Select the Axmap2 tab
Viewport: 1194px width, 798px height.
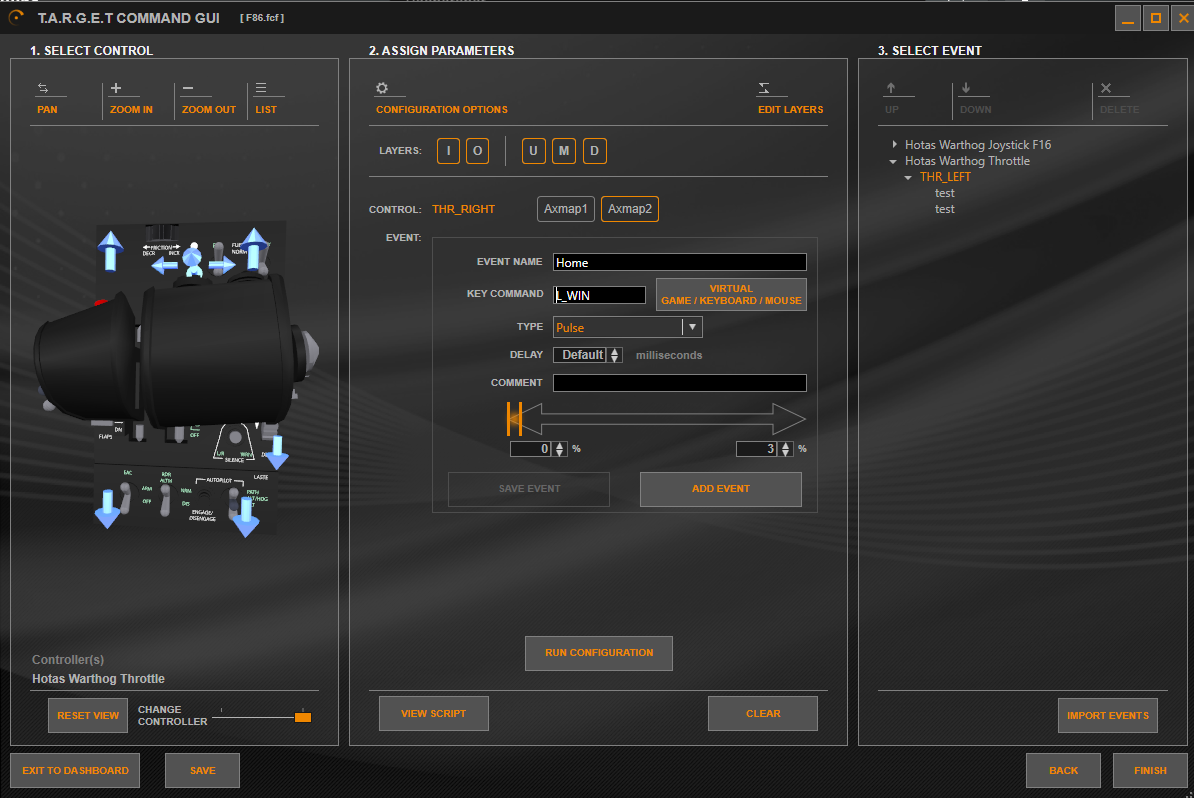click(629, 209)
